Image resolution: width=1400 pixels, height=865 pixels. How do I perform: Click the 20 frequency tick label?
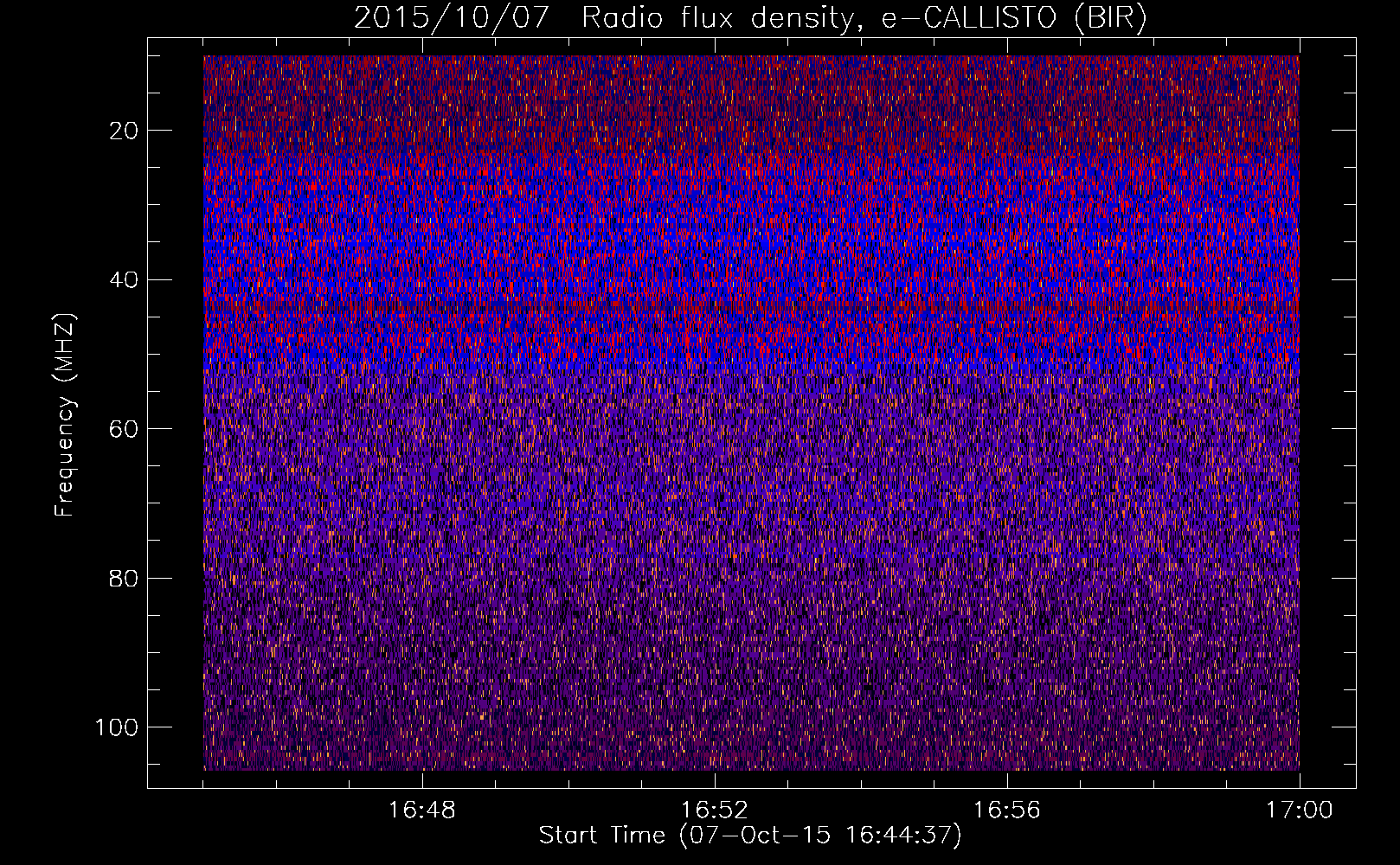125,131
